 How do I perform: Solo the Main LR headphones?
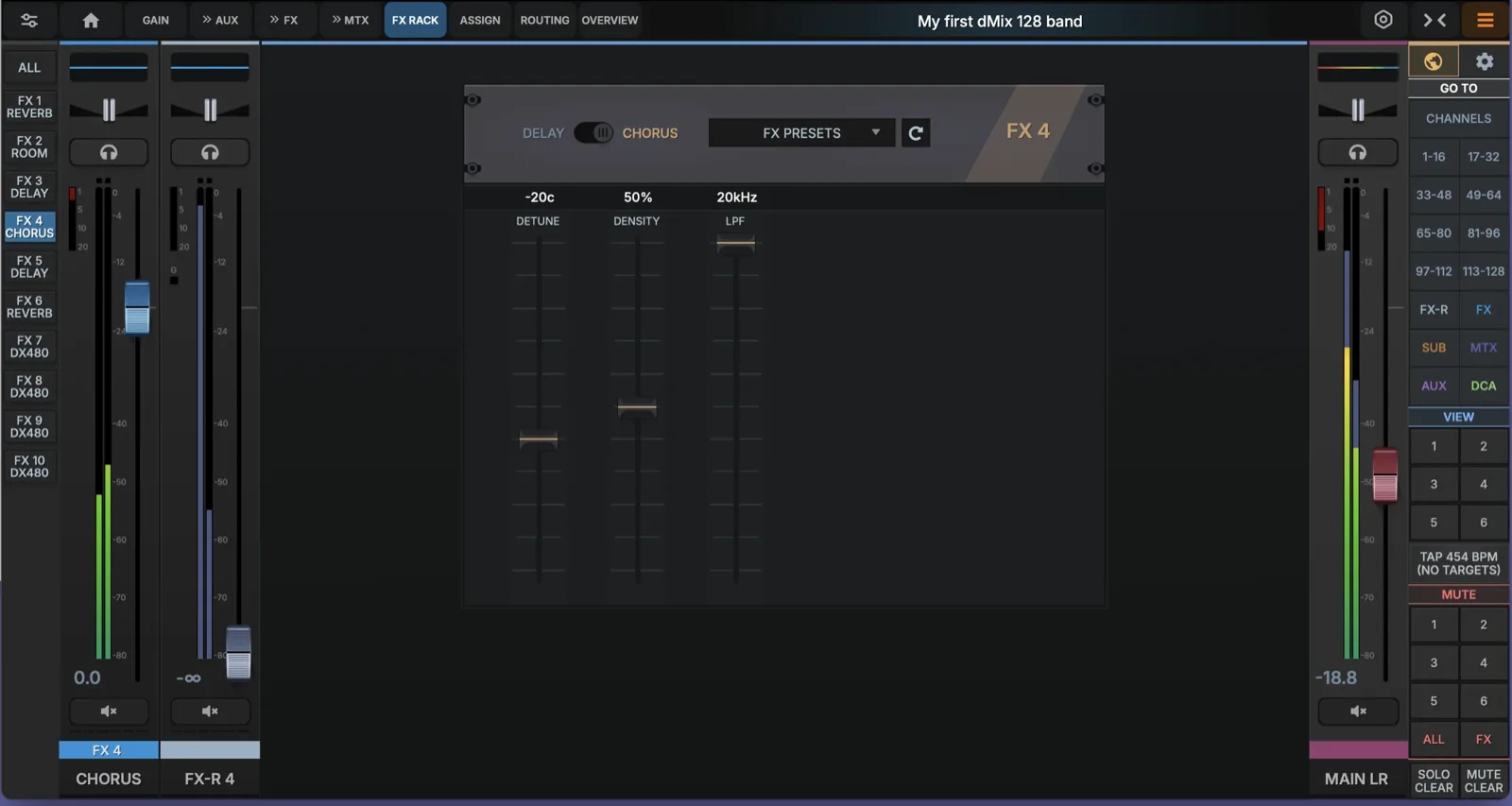(1358, 152)
